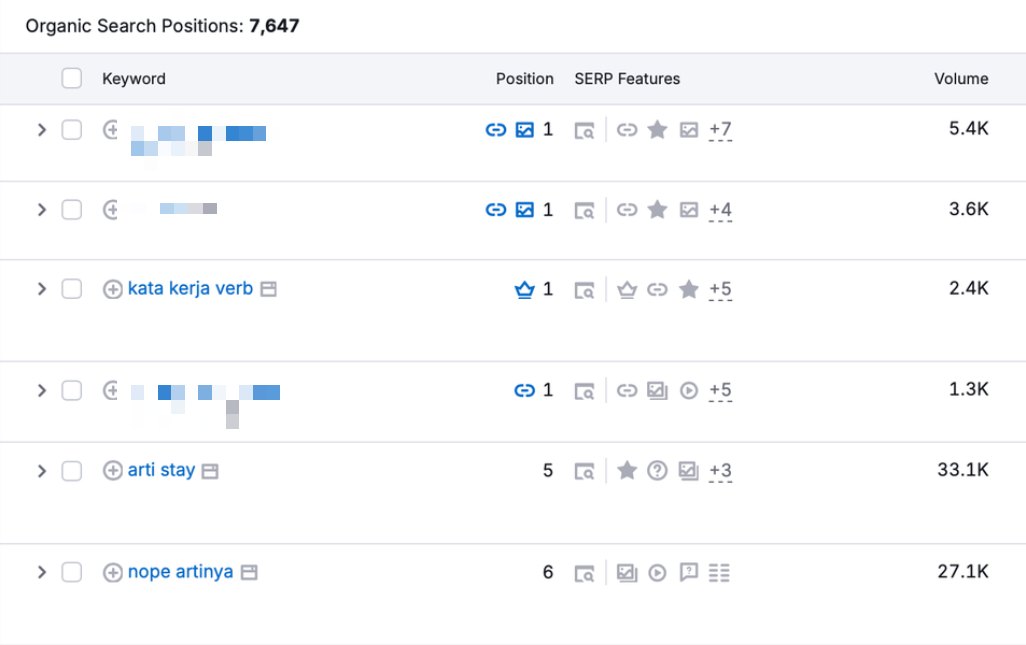Image resolution: width=1026 pixels, height=645 pixels.
Task: Sort by Keyword column header
Action: click(133, 78)
